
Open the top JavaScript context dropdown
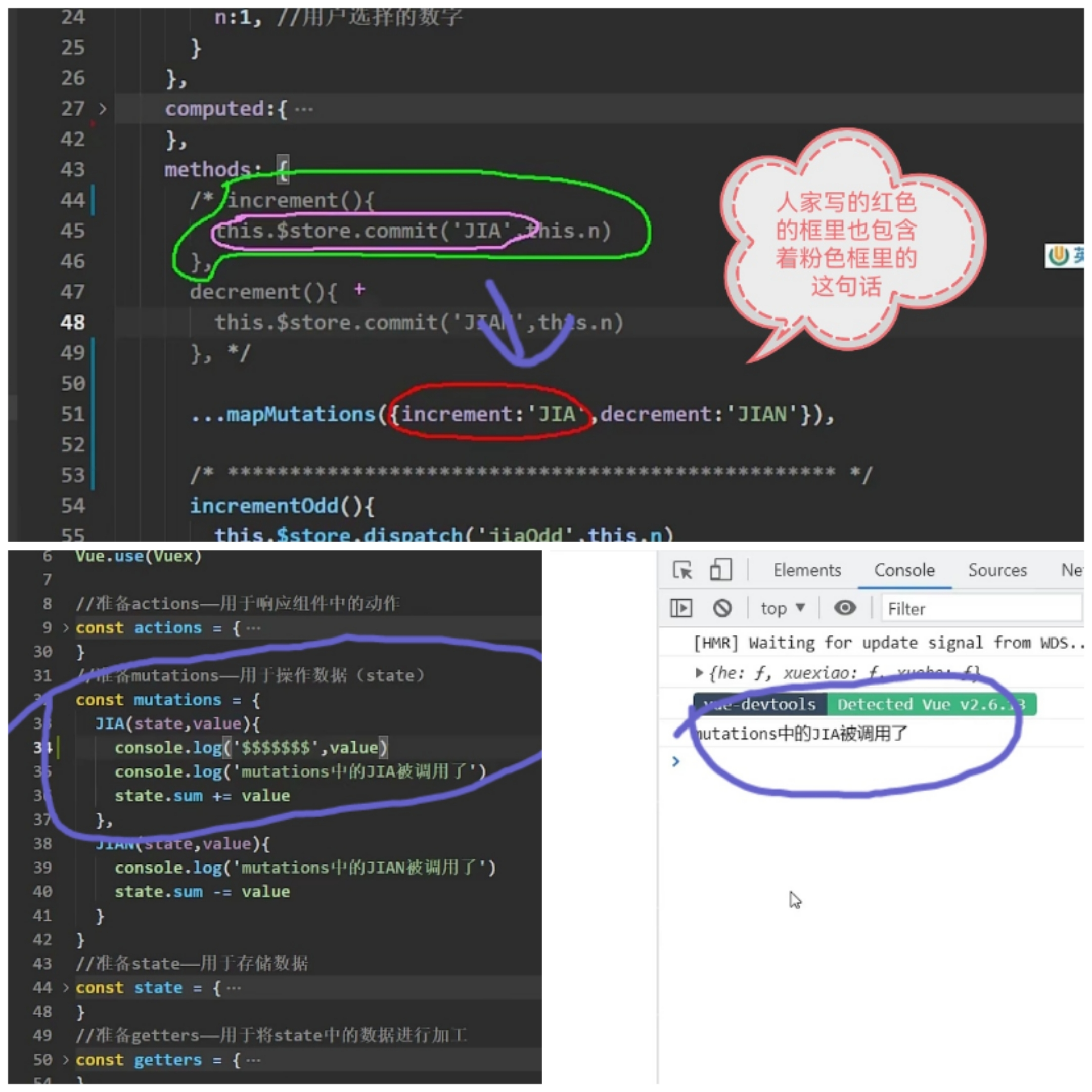pos(782,608)
